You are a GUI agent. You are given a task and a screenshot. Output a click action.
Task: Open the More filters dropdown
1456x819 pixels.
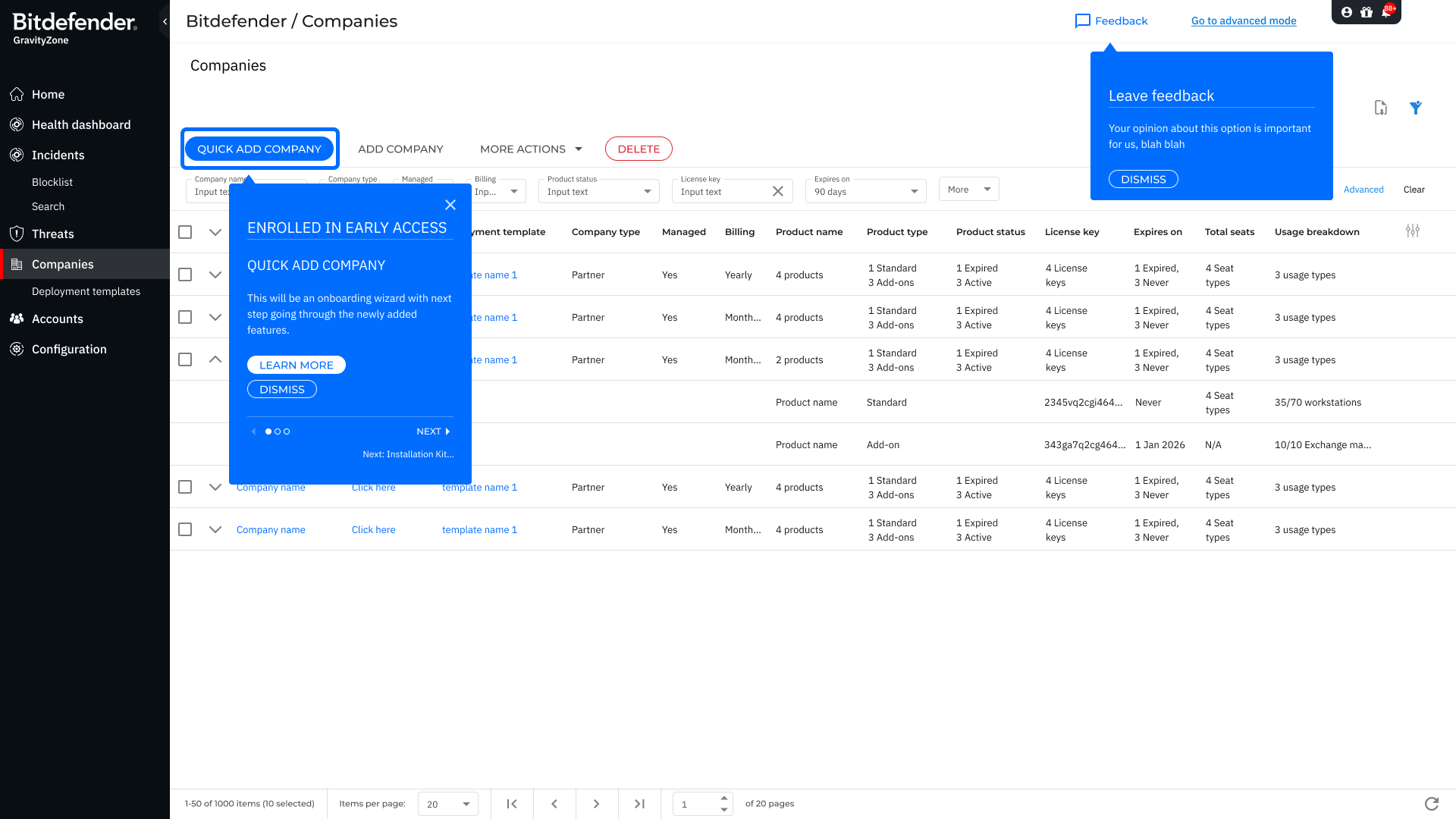(969, 190)
